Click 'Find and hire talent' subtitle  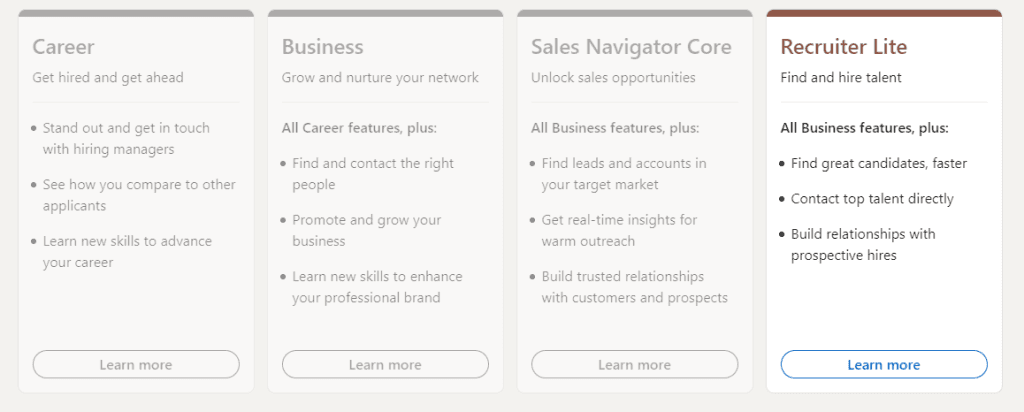(841, 78)
